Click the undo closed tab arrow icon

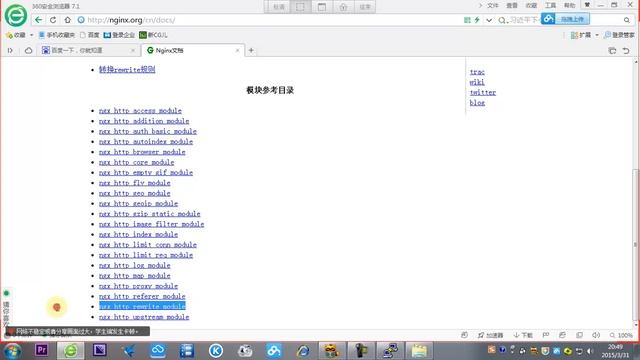[x=626, y=50]
